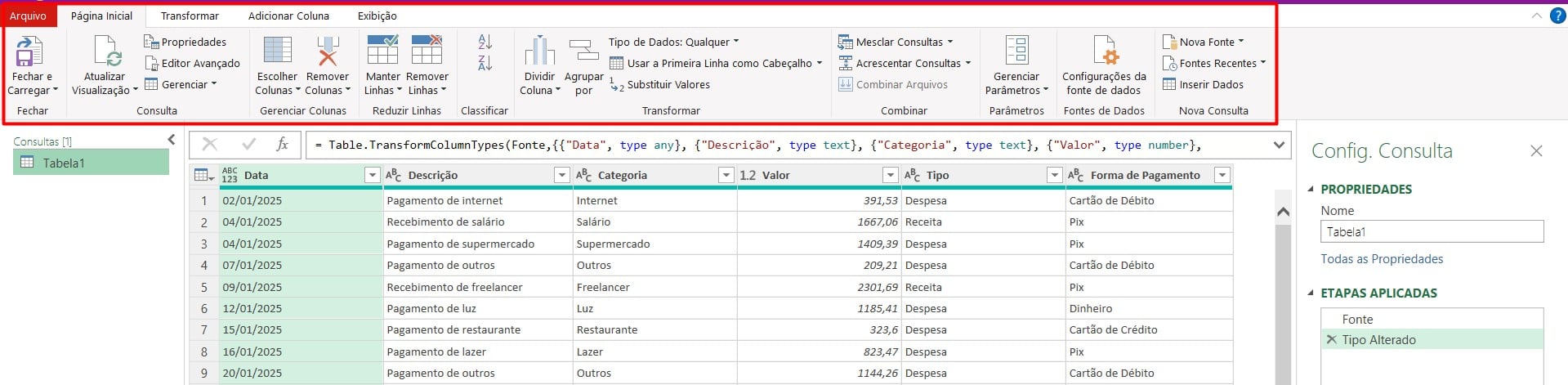Click the table icon above row numbers
This screenshot has width=1568, height=385.
[204, 175]
